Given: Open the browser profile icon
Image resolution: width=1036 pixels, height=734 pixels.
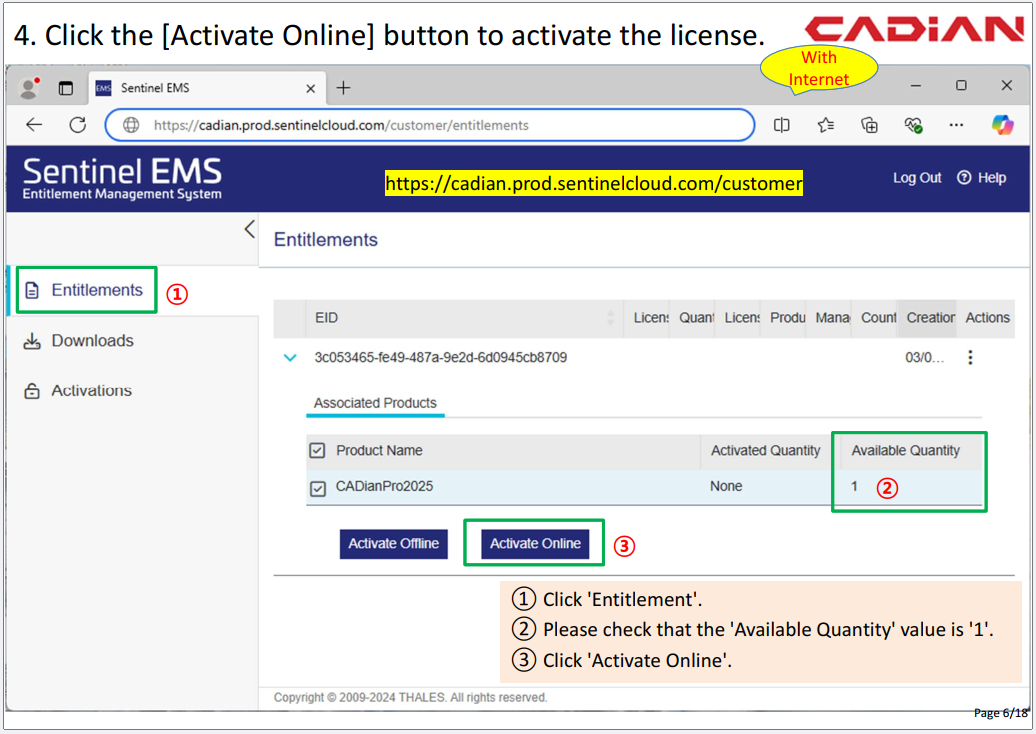Looking at the screenshot, I should [x=29, y=88].
